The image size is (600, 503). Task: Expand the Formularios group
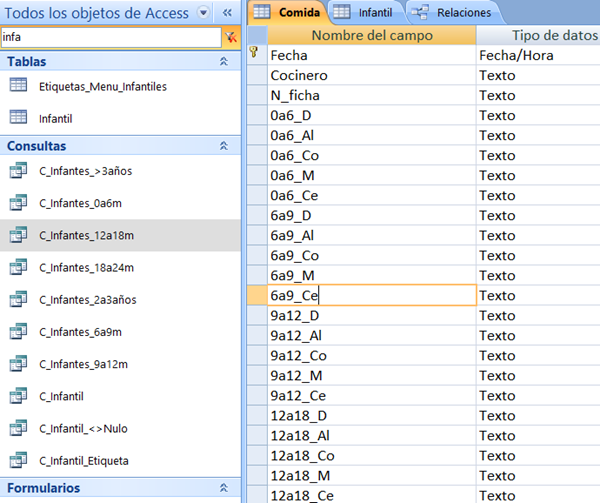tap(224, 488)
